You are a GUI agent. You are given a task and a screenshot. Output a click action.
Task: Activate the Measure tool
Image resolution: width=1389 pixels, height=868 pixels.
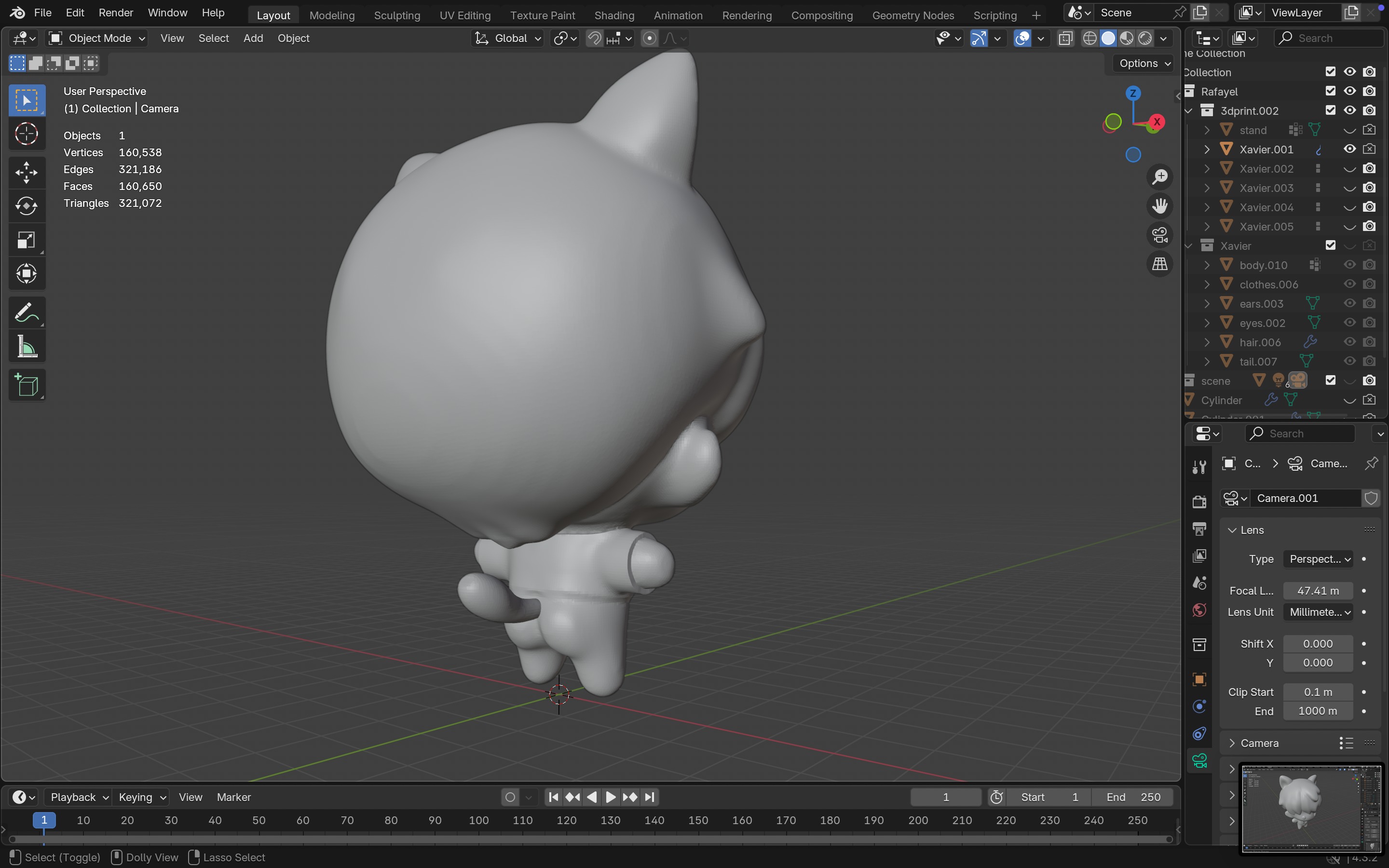click(x=27, y=347)
